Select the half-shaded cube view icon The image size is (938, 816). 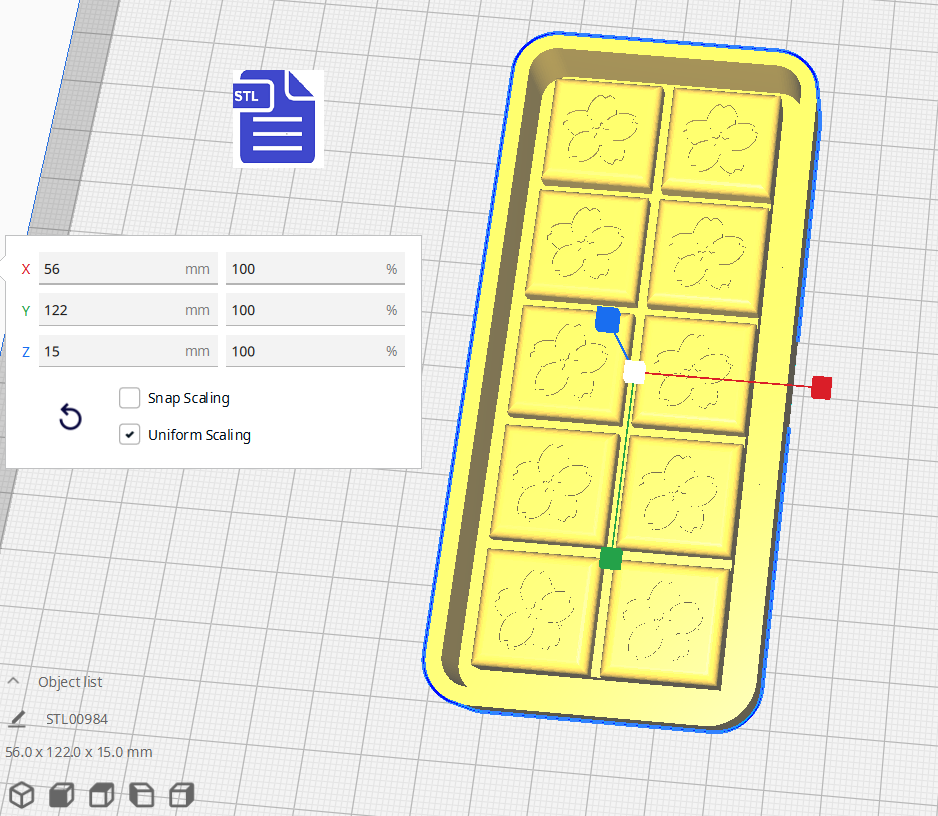tap(100, 794)
